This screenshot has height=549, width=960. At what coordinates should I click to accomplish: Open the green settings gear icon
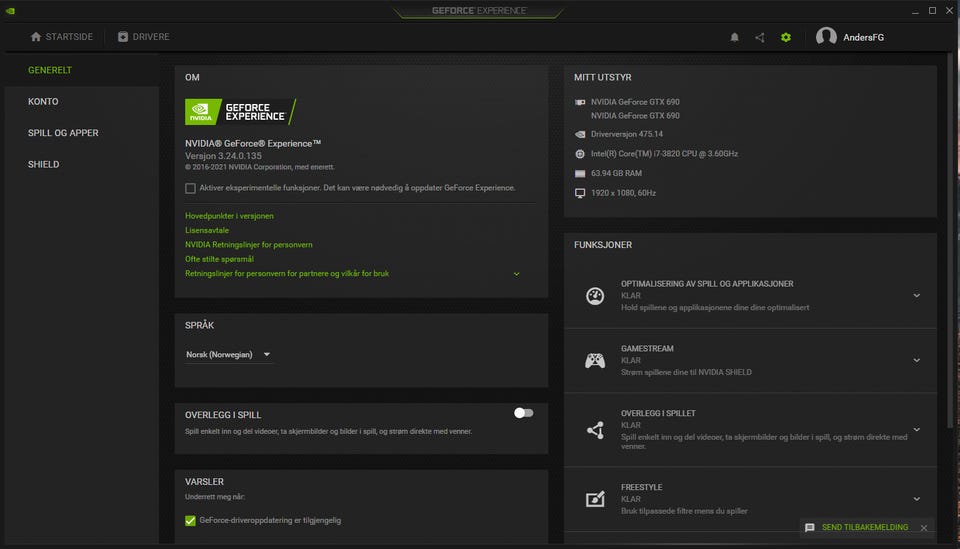click(x=786, y=37)
